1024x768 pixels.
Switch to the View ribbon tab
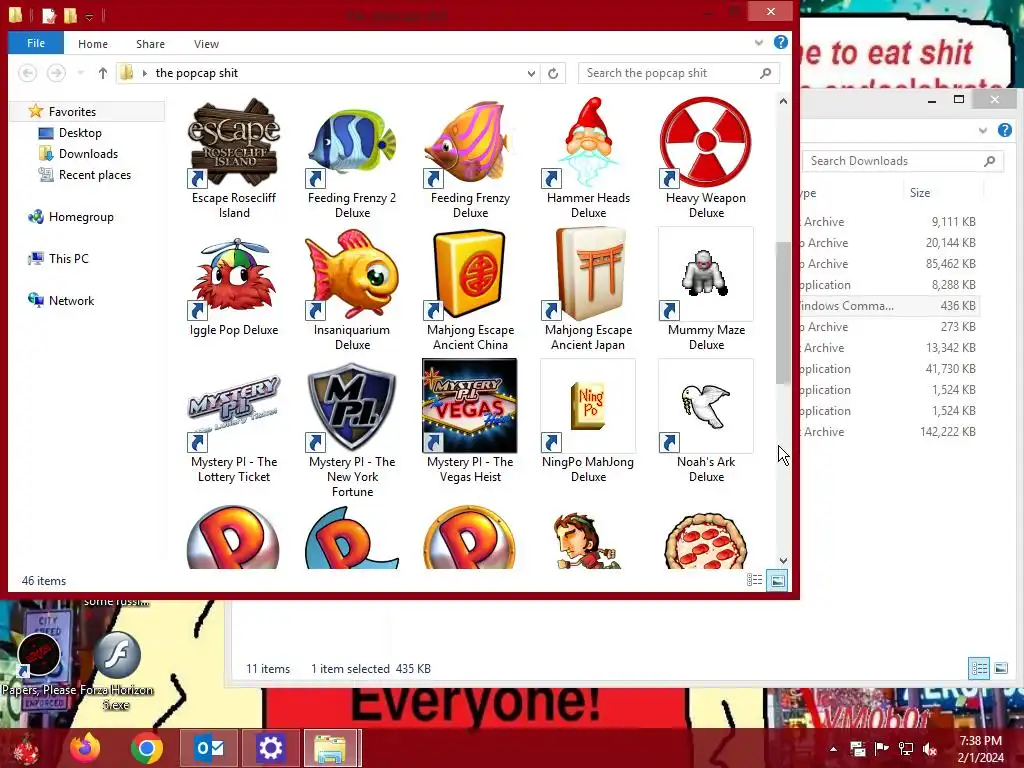pyautogui.click(x=206, y=44)
